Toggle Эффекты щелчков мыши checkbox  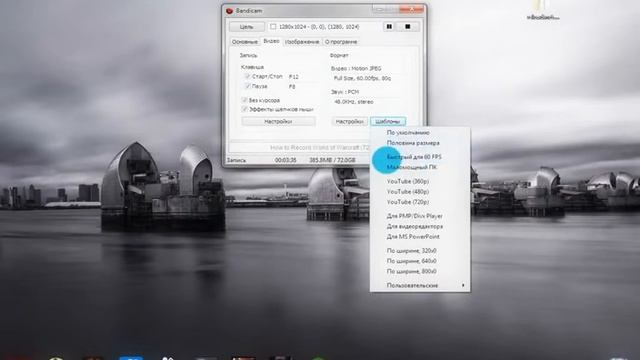click(x=244, y=109)
